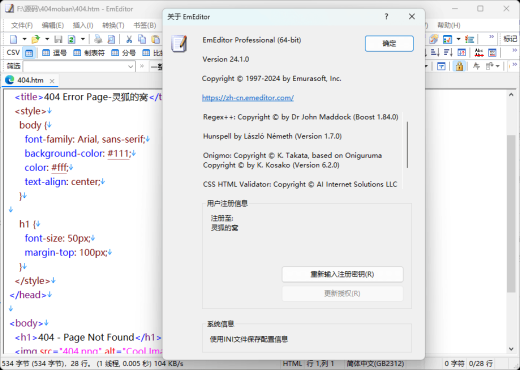Viewport: 520px width, 370px height.
Task: Click the credits list vertical scrollbar thumb
Action: point(407,145)
